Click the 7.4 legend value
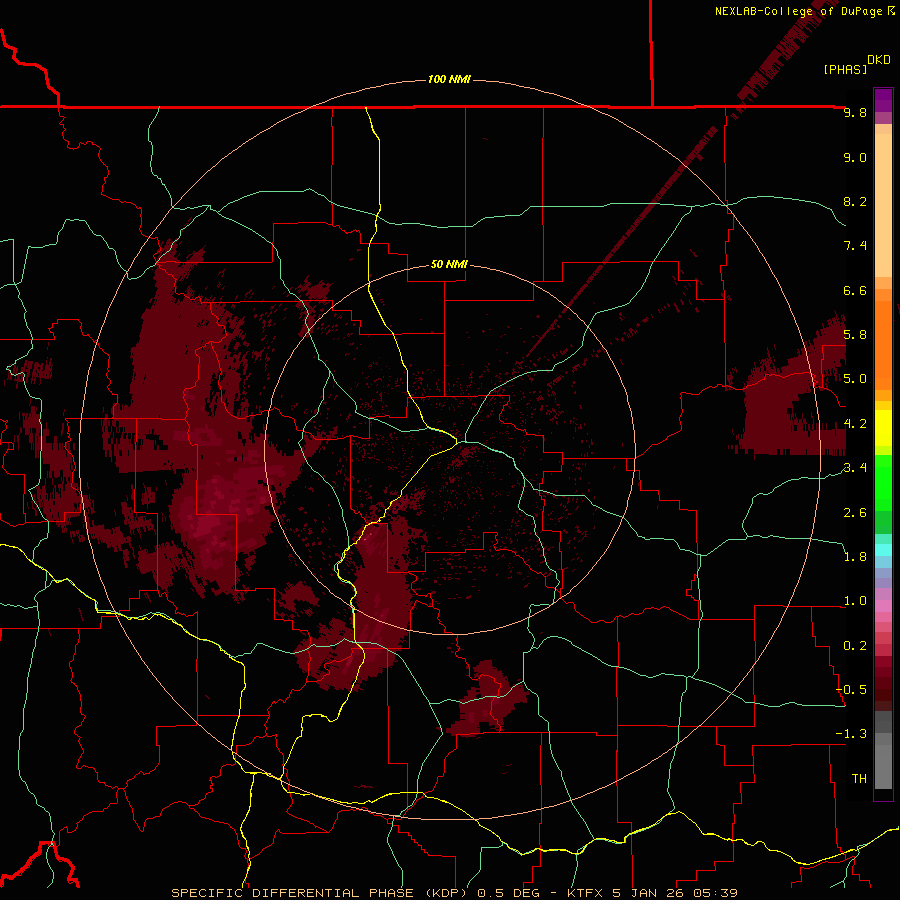This screenshot has width=900, height=900. click(855, 246)
